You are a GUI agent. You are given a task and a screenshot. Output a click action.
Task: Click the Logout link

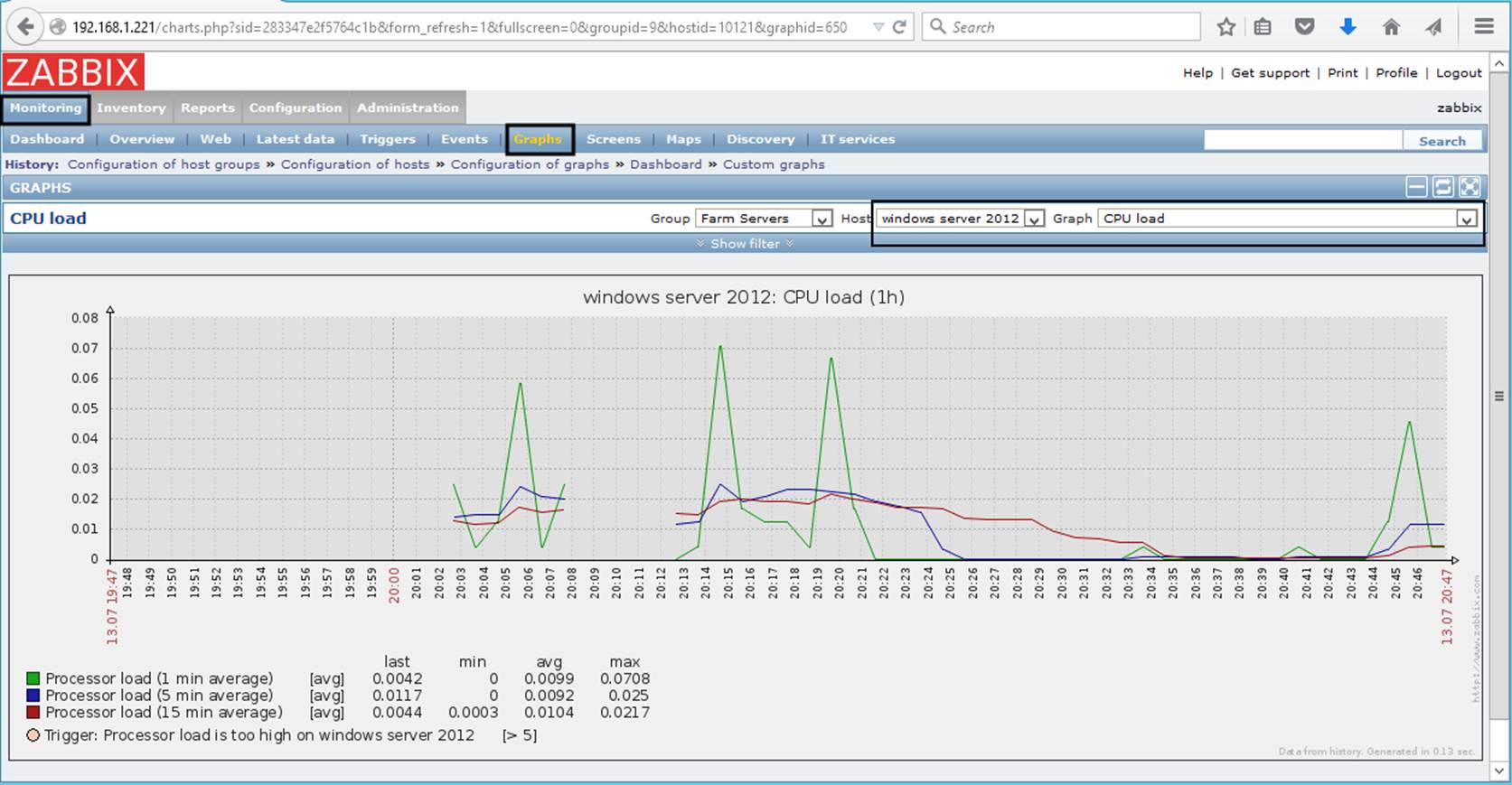click(1459, 73)
